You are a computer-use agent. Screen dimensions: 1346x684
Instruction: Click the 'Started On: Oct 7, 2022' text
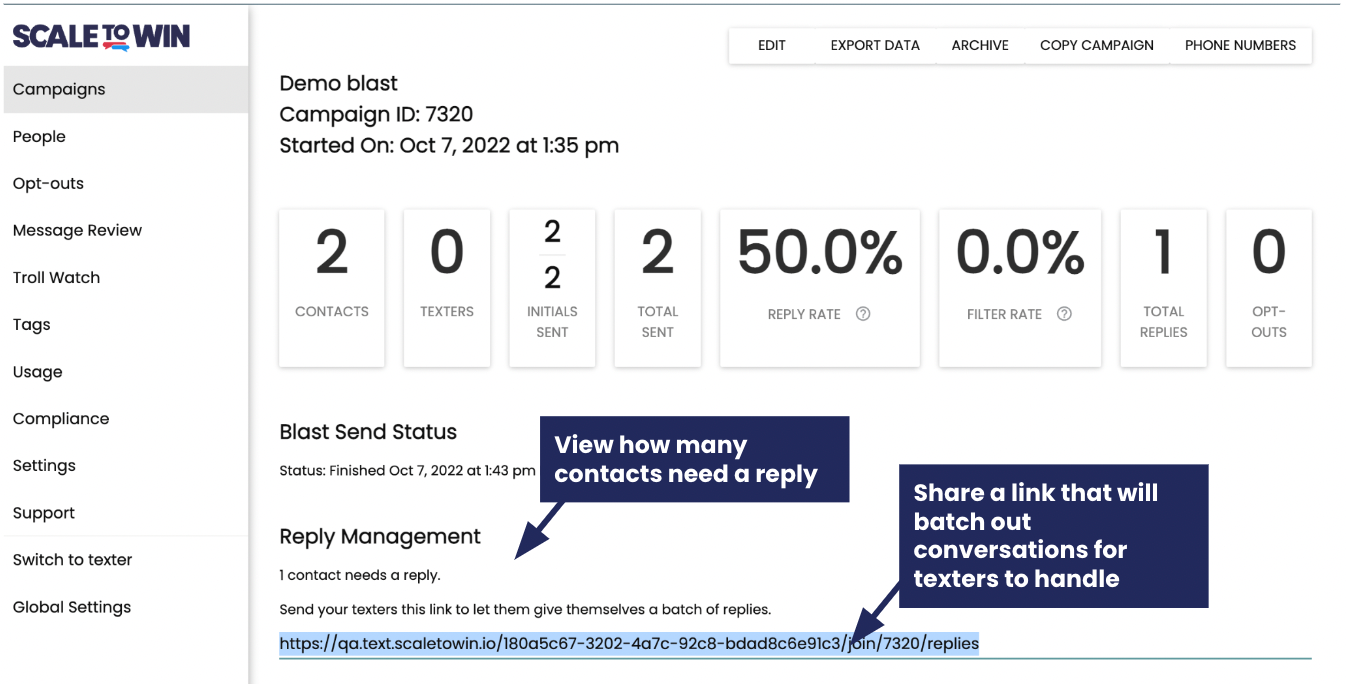pyautogui.click(x=449, y=146)
